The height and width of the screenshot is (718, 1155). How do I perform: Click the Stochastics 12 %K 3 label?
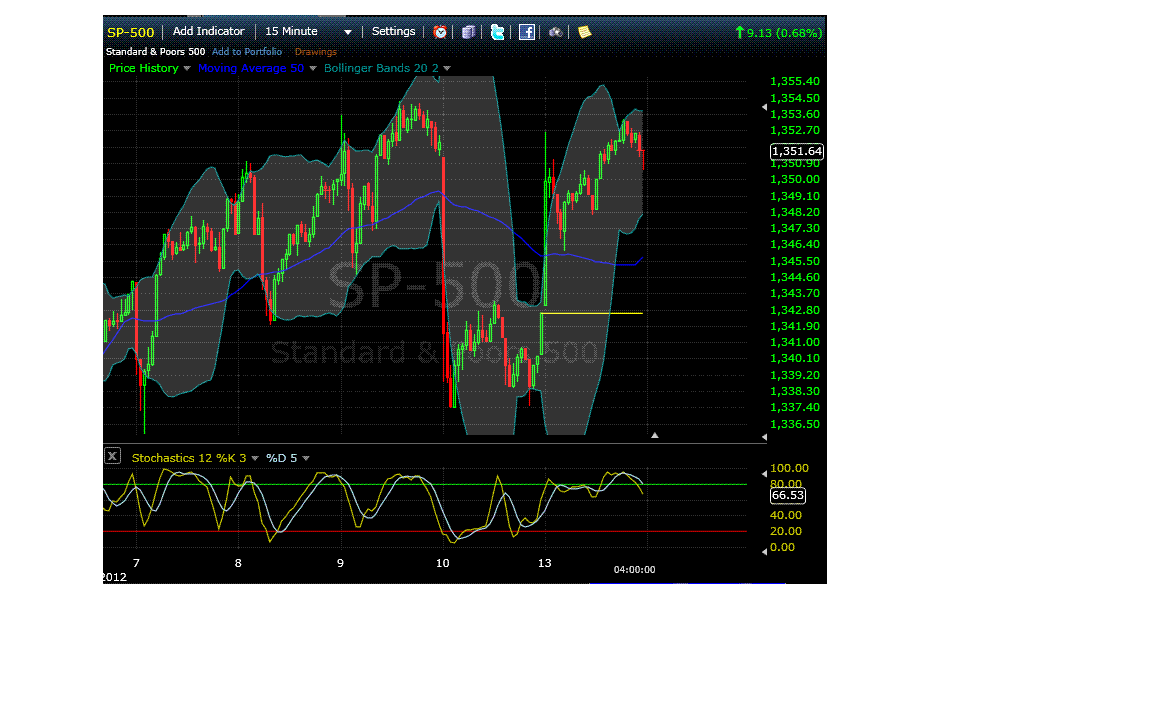click(189, 458)
